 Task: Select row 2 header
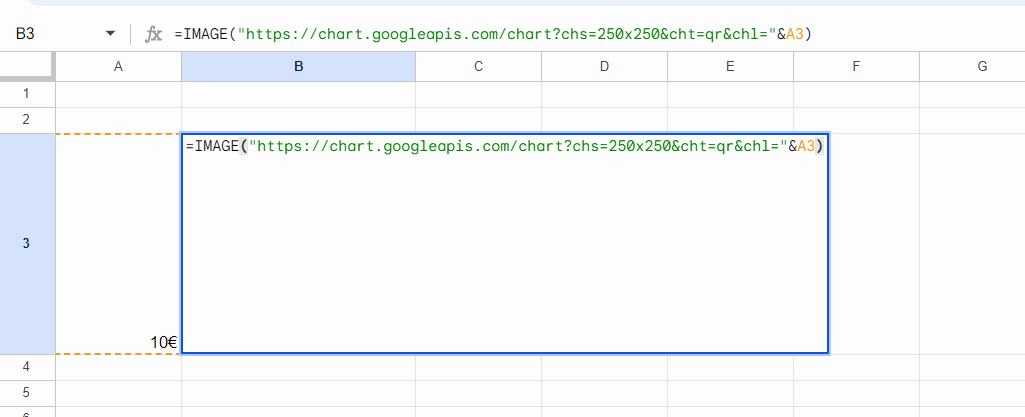click(x=27, y=120)
